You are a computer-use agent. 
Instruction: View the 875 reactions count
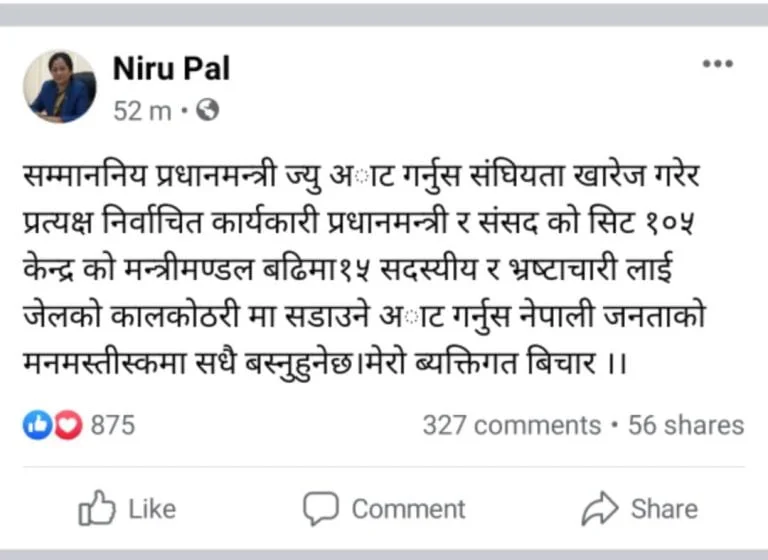click(x=112, y=425)
